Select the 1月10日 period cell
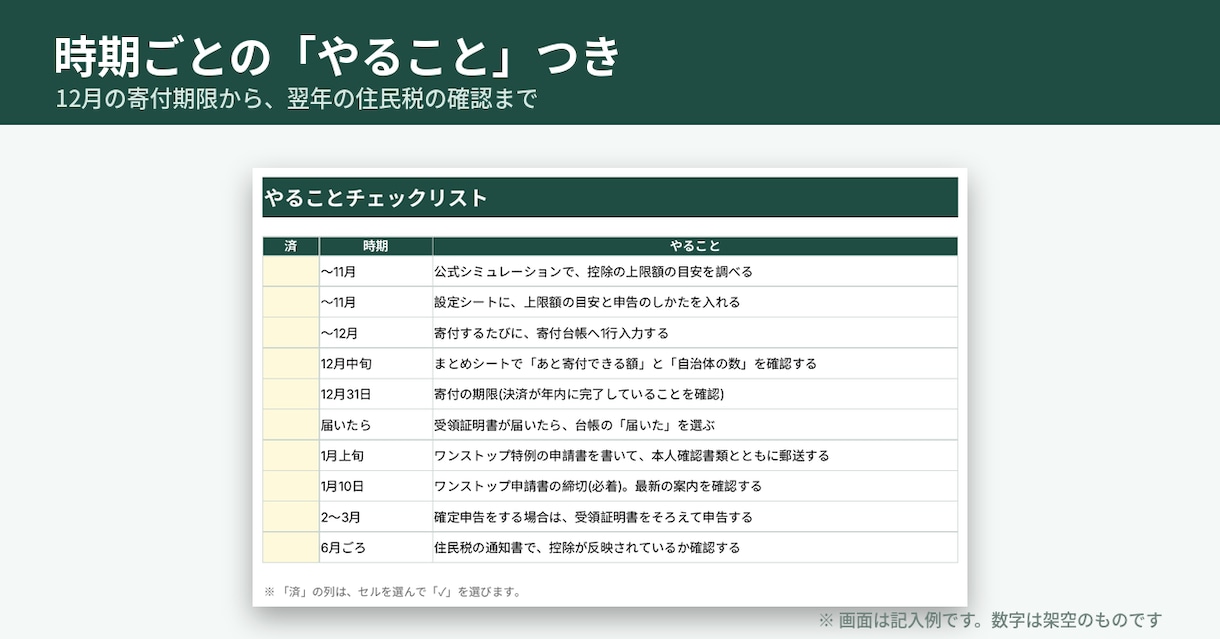Image resolution: width=1220 pixels, height=639 pixels. 376,486
